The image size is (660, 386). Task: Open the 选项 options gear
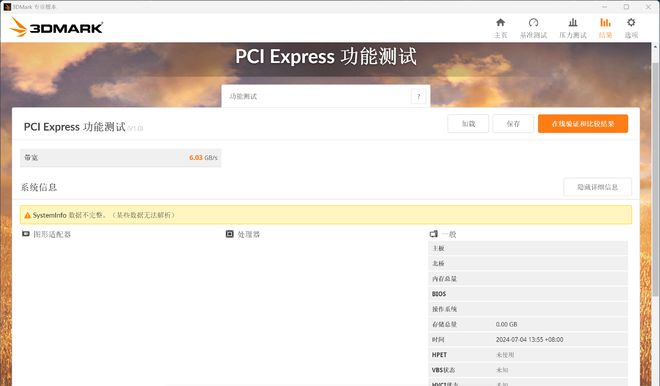point(631,28)
